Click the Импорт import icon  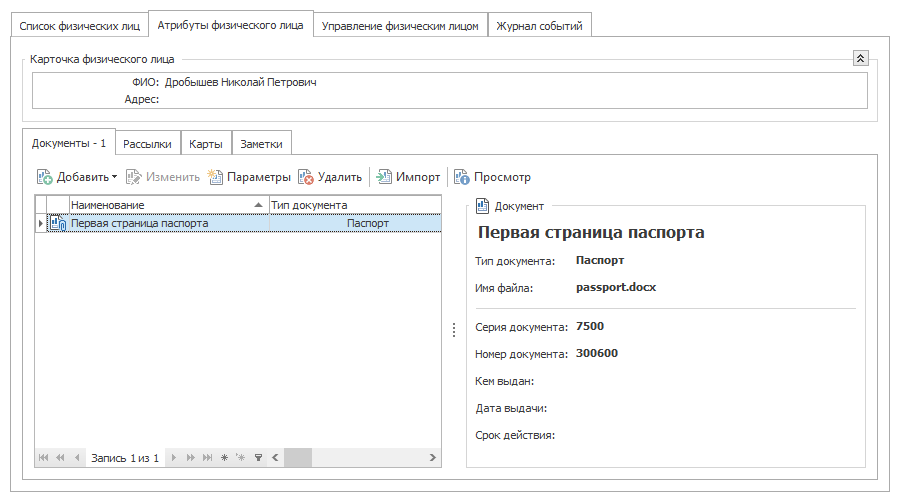(x=383, y=177)
